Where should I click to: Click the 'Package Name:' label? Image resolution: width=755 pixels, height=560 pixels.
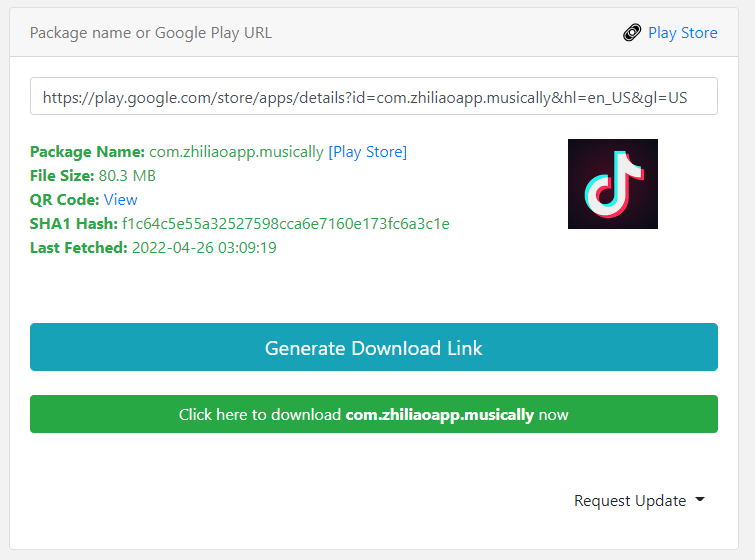pos(87,152)
